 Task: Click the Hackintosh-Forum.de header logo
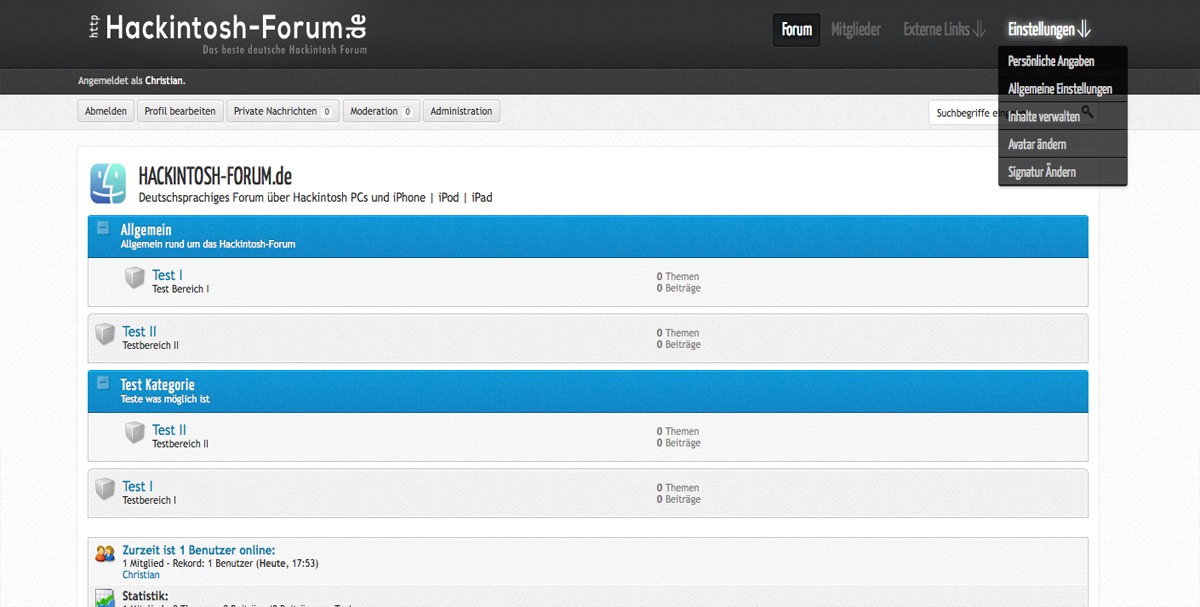228,33
